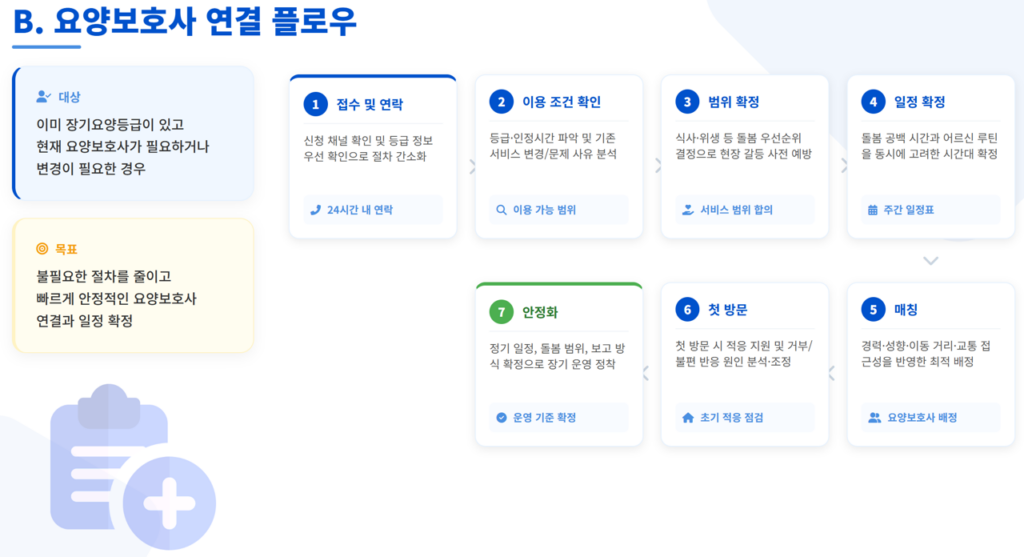Click the user icon next to 대상
The width and height of the screenshot is (1024, 557).
pyautogui.click(x=43, y=97)
